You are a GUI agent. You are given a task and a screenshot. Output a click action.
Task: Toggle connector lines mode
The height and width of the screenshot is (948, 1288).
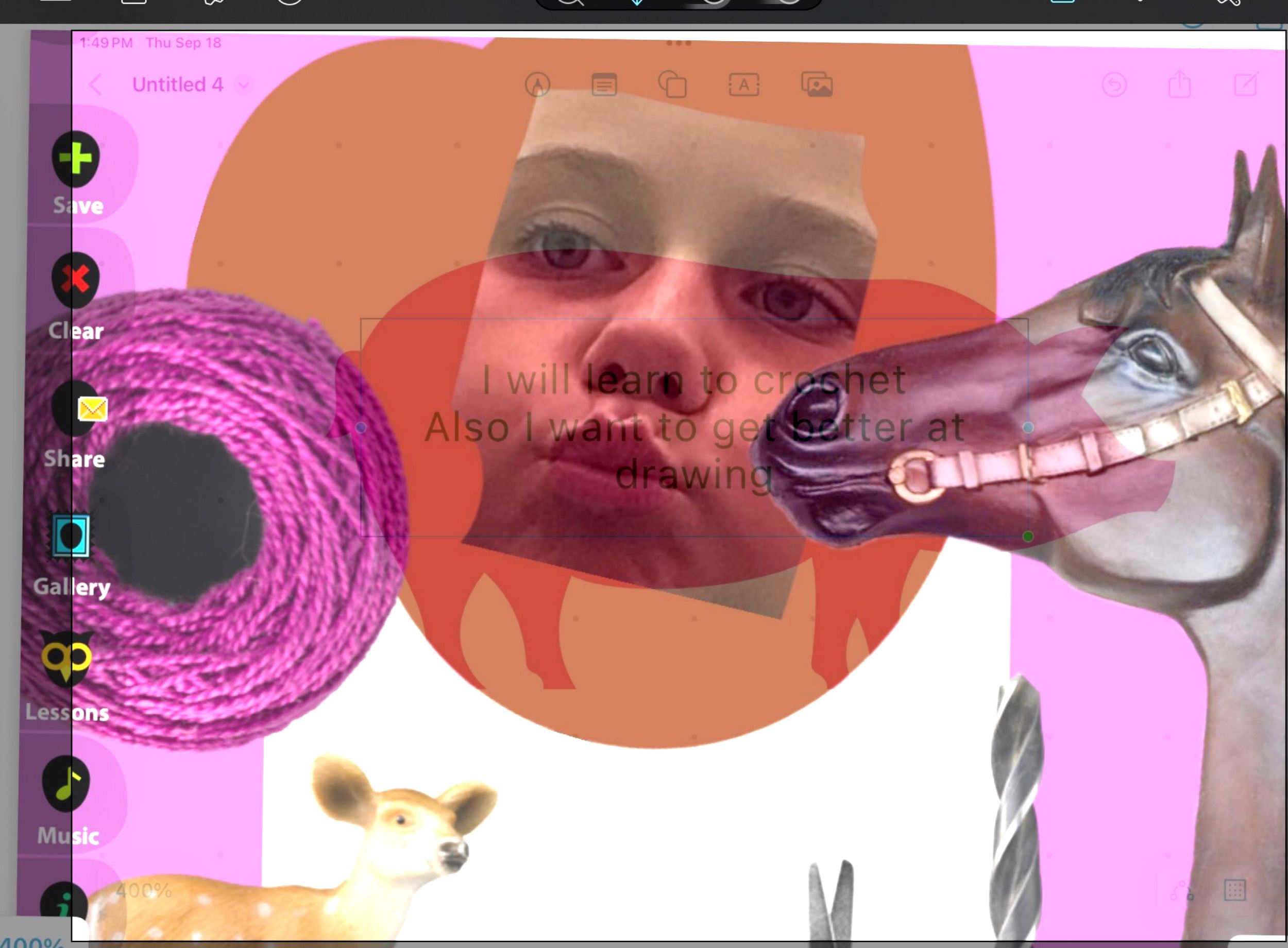(1182, 890)
